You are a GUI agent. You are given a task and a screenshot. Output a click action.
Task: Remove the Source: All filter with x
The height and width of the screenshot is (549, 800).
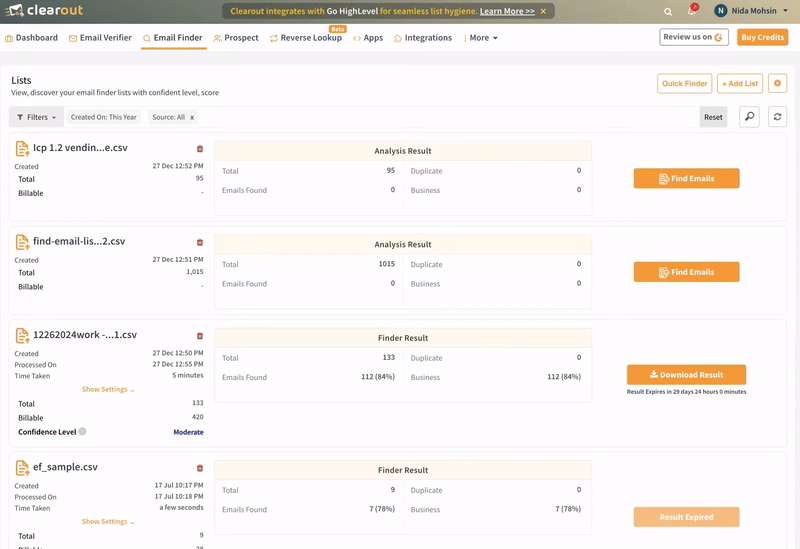192,117
